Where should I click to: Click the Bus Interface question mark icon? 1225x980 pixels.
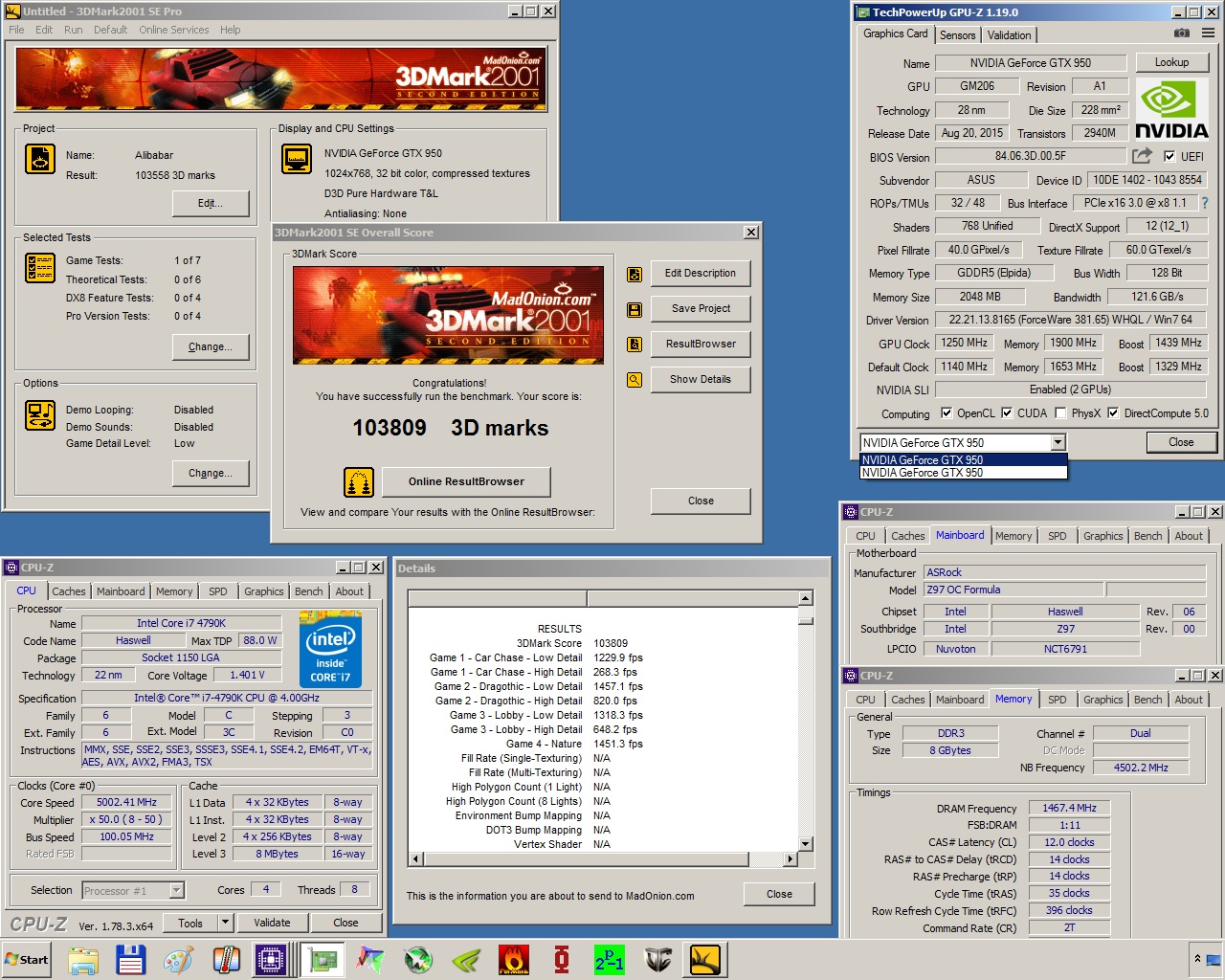1204,203
